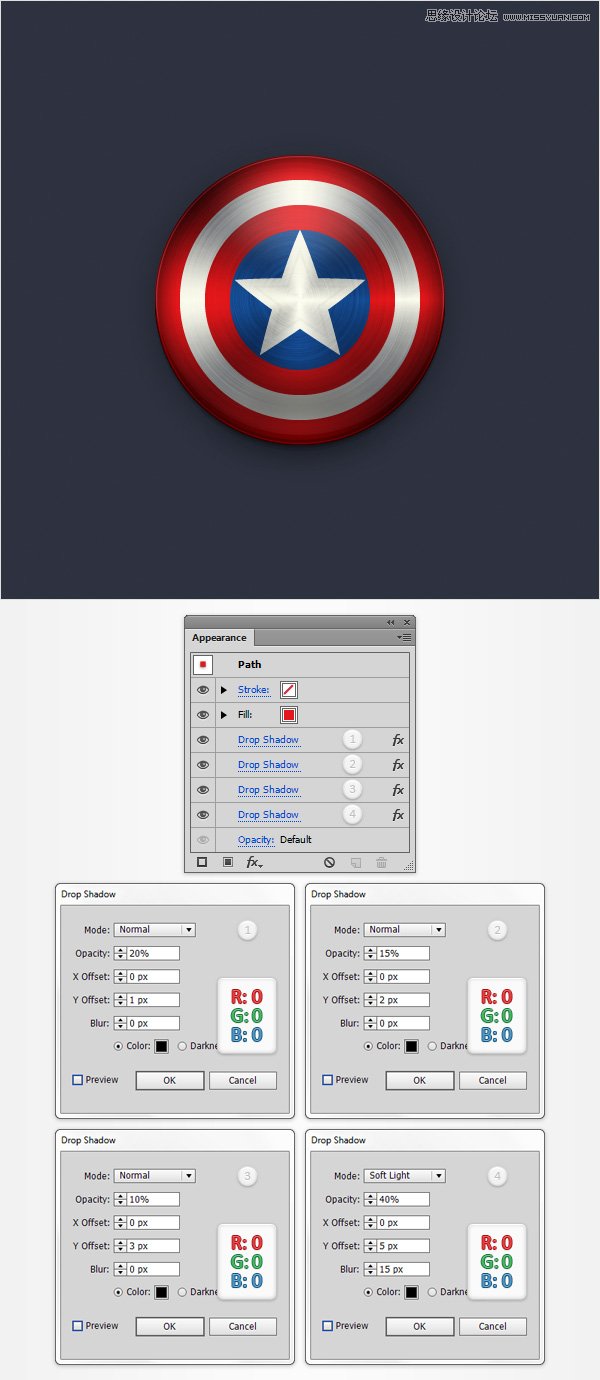600x1380 pixels.
Task: Click the Delete Selected Item trash icon
Action: (381, 862)
